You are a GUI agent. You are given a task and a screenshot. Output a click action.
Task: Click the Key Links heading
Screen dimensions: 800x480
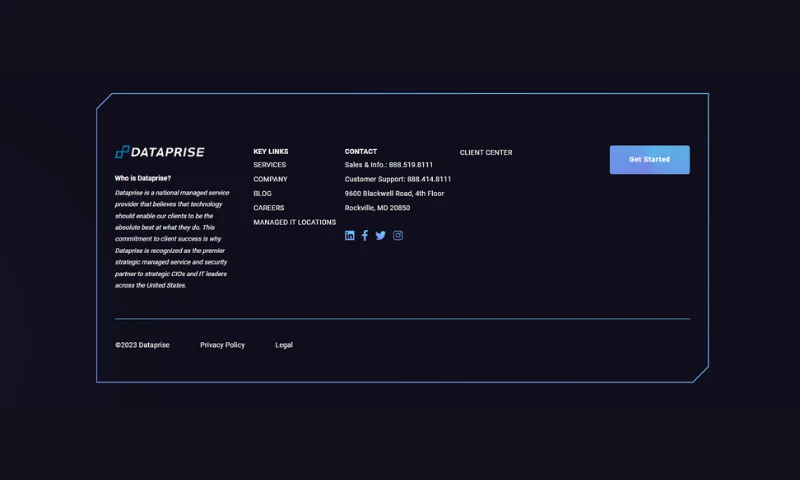pyautogui.click(x=270, y=152)
